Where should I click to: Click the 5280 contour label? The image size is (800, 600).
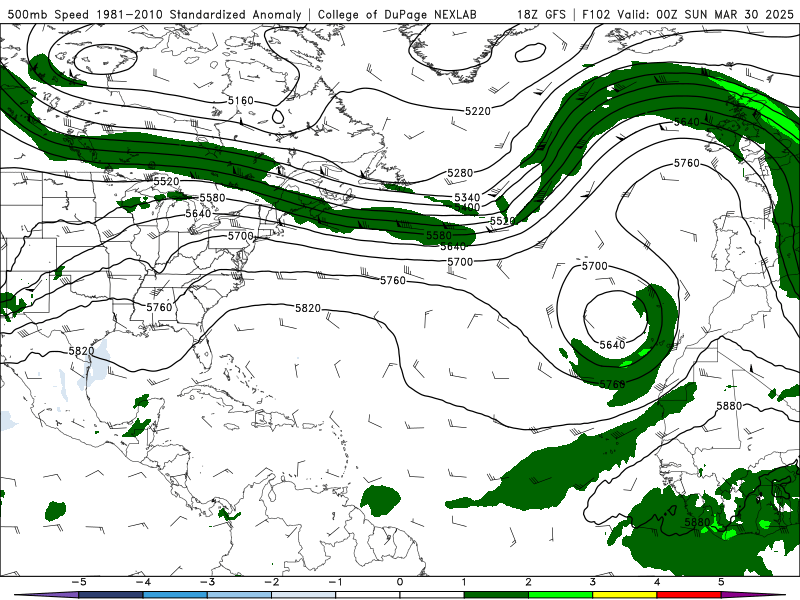(460, 173)
